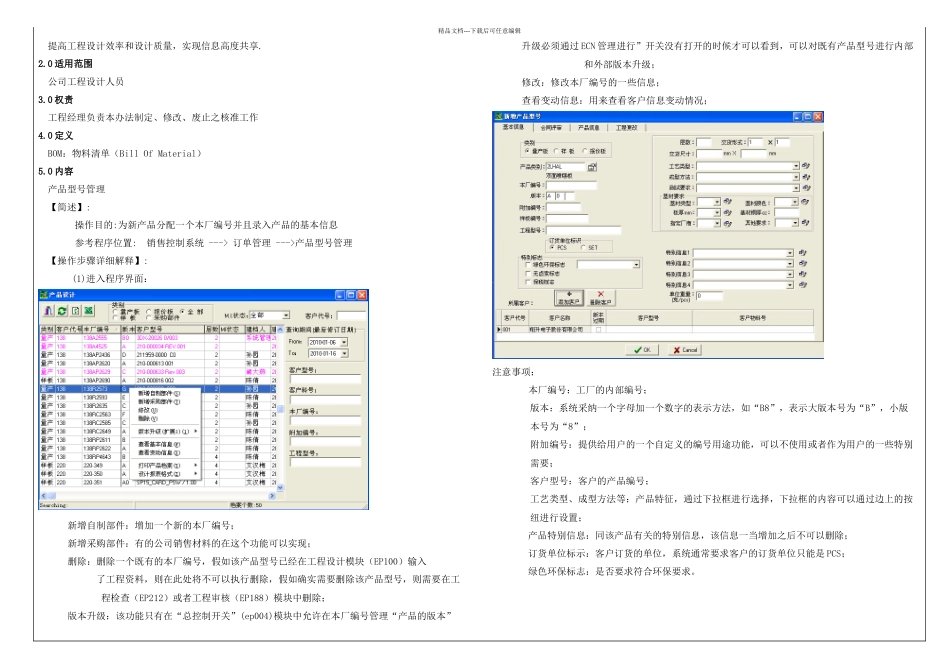Choose 查看变动信息 from context menu
950x672 pixels.
click(x=165, y=453)
